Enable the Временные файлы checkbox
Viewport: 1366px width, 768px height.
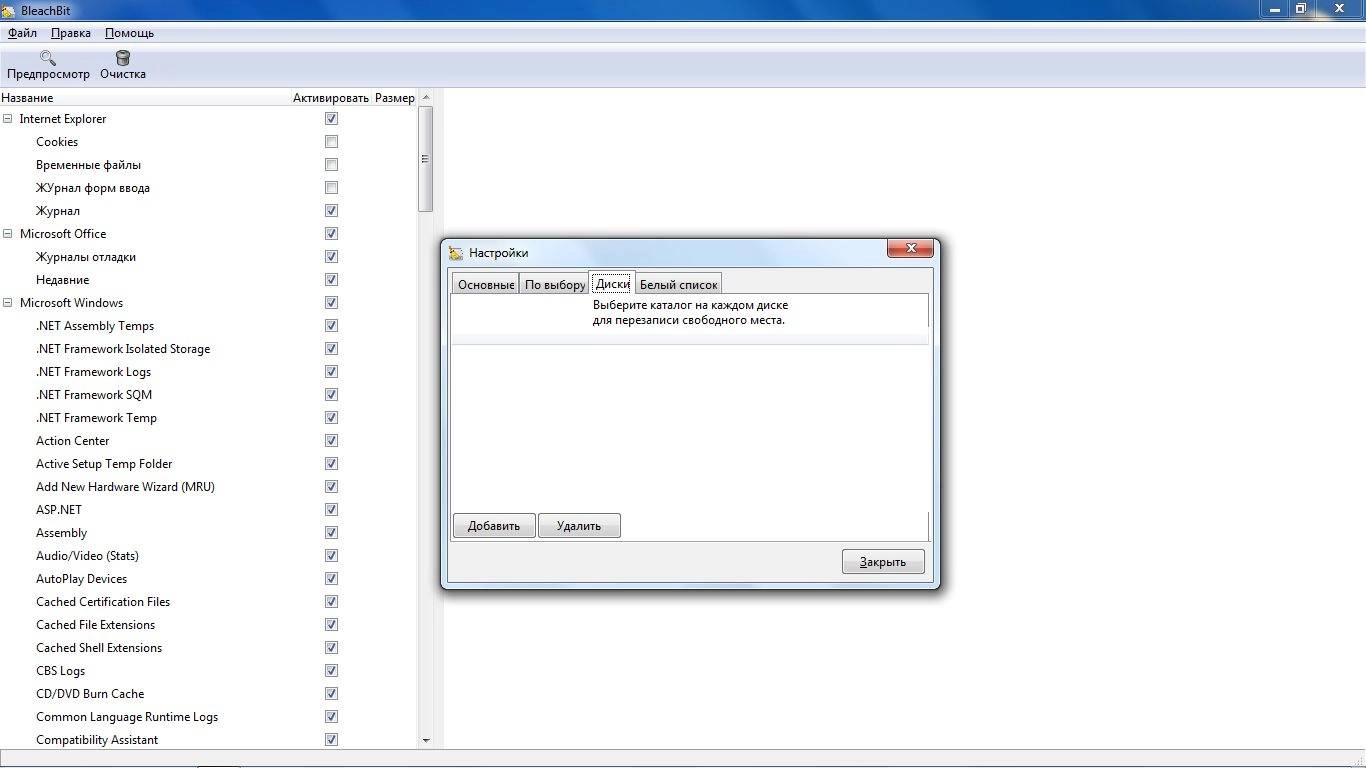tap(331, 165)
